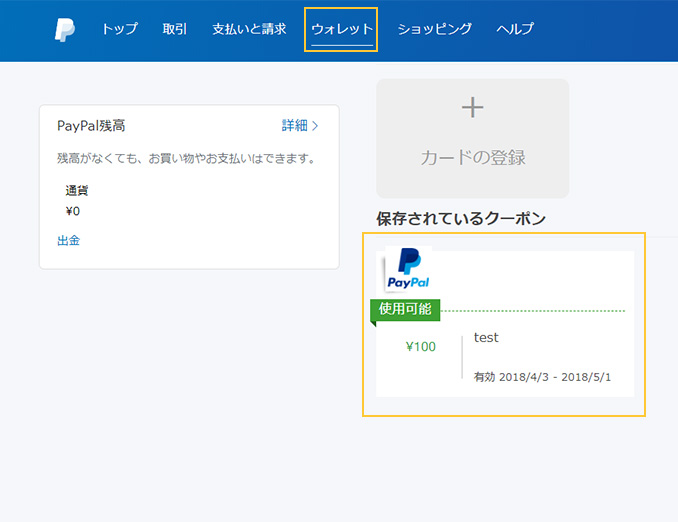This screenshot has height=522, width=678.
Task: Click the PayPal logo in the header
Action: click(x=64, y=30)
